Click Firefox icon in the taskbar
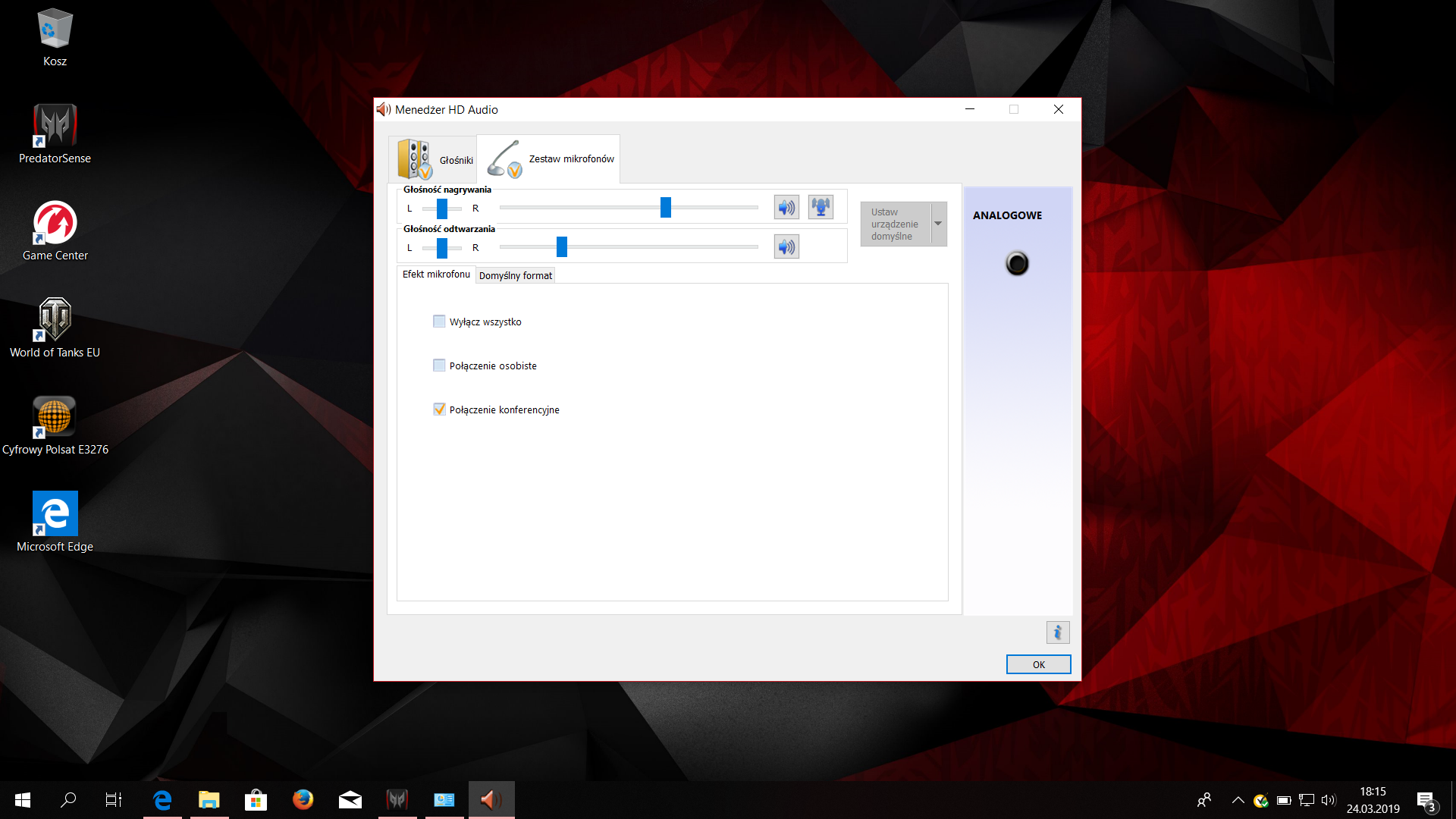 point(303,799)
